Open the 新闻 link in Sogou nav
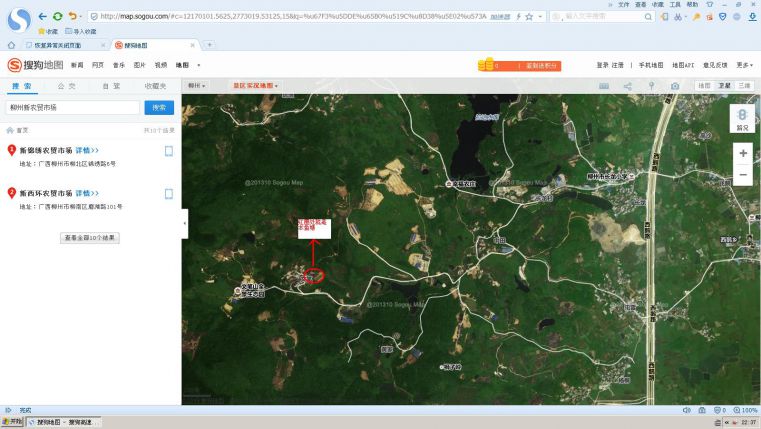 [x=77, y=65]
